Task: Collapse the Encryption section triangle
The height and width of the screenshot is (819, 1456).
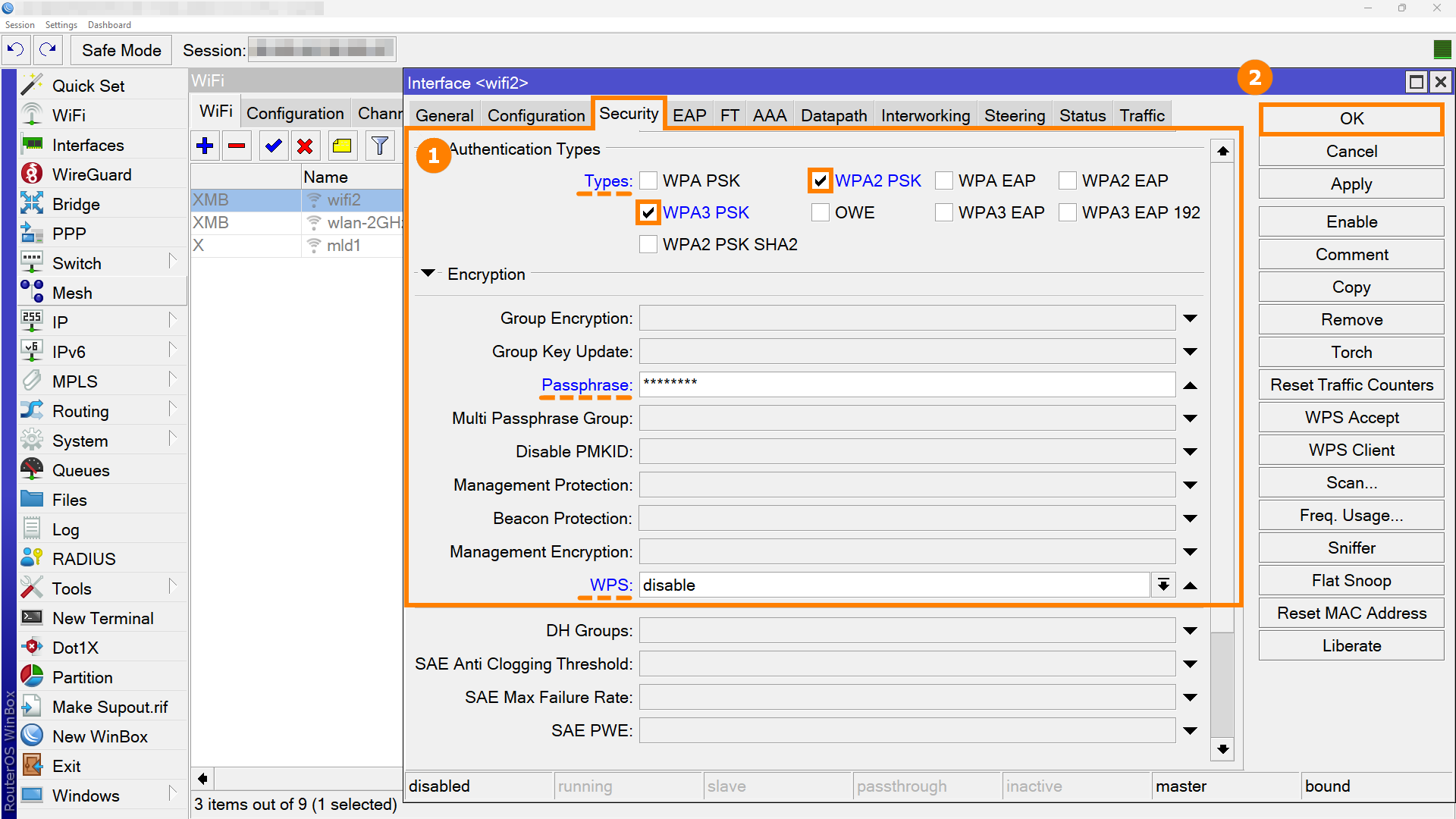Action: (x=428, y=273)
